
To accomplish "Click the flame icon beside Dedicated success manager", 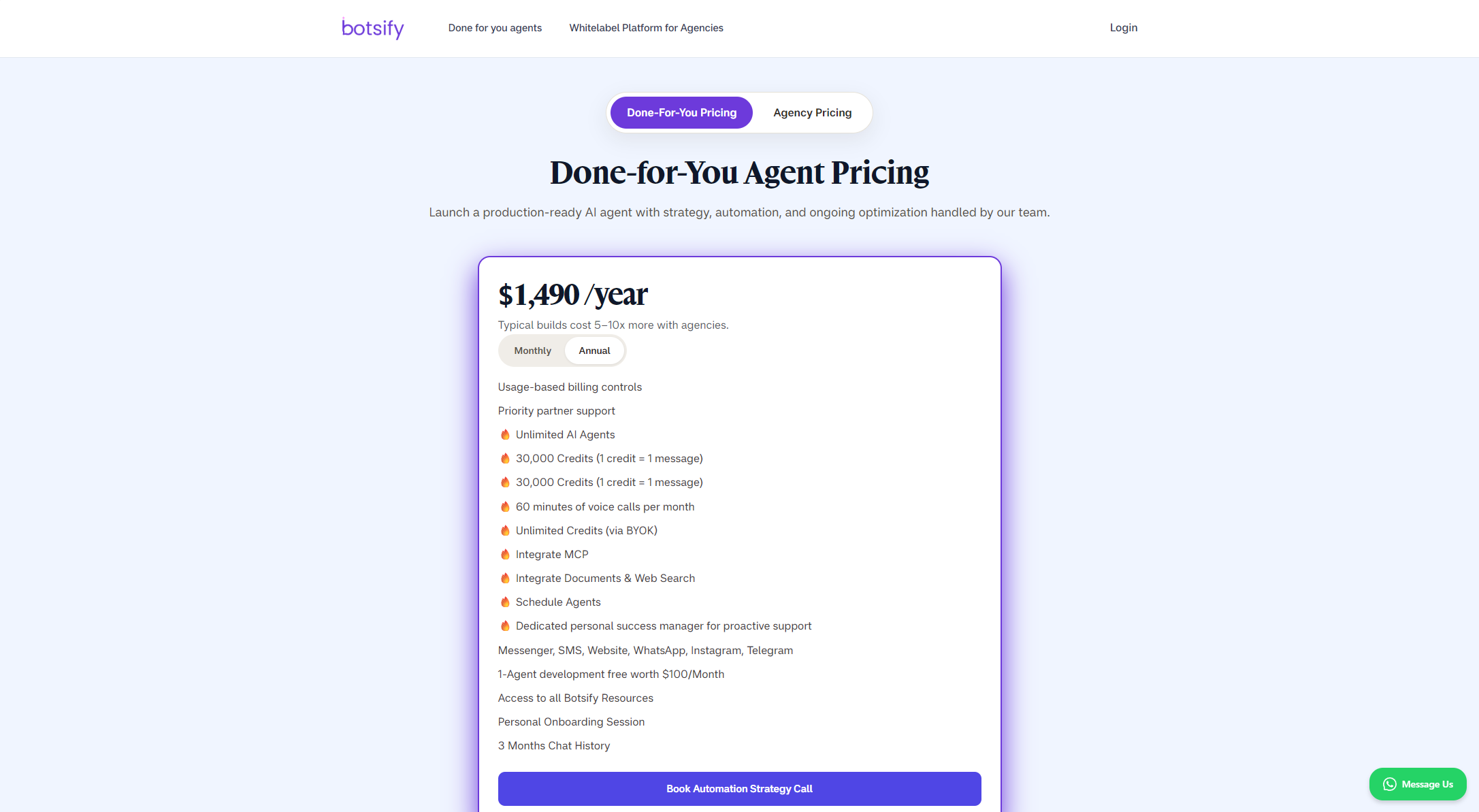I will pos(505,626).
